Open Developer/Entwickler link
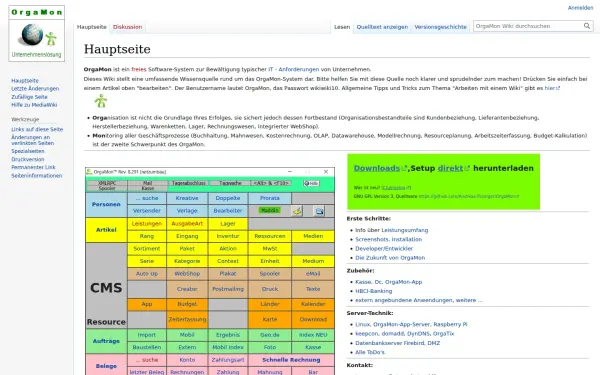The width and height of the screenshot is (600, 375). tap(384, 248)
